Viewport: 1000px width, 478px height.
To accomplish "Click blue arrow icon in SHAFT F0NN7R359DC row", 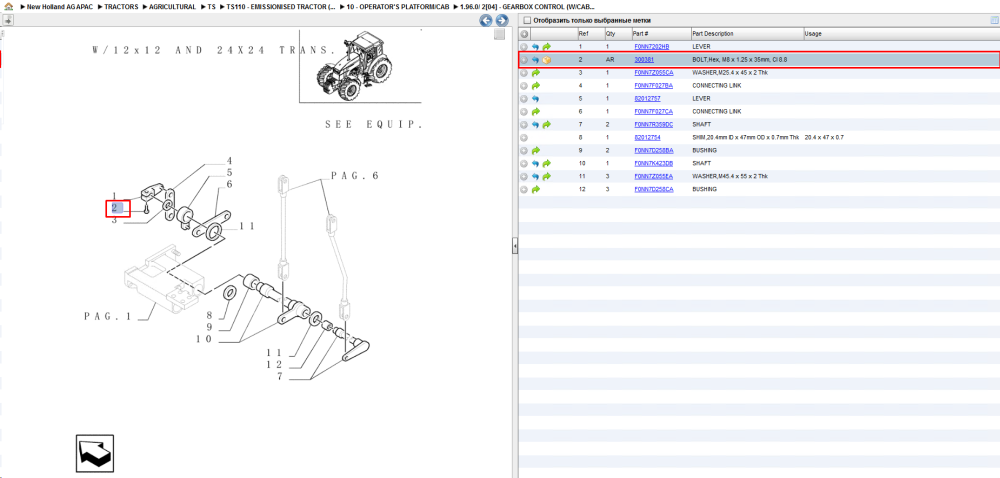I will 536,124.
